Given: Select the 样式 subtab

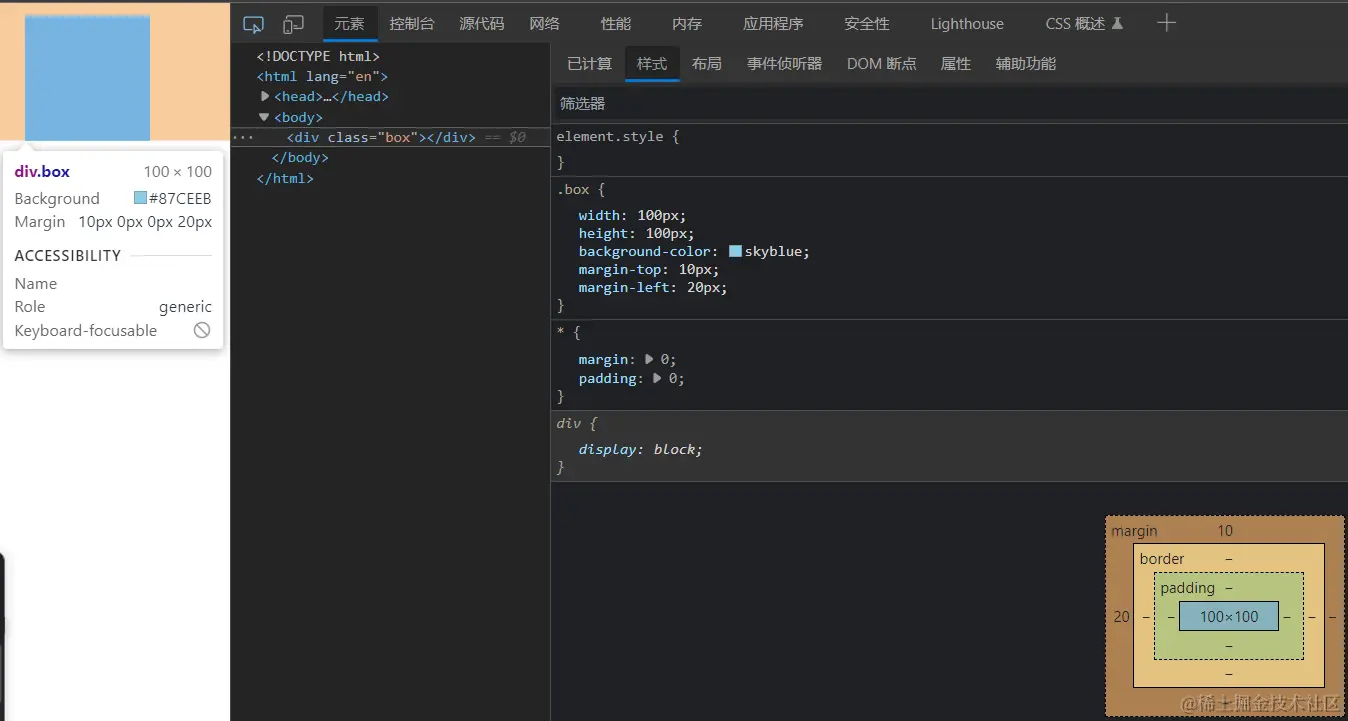Looking at the screenshot, I should [652, 64].
